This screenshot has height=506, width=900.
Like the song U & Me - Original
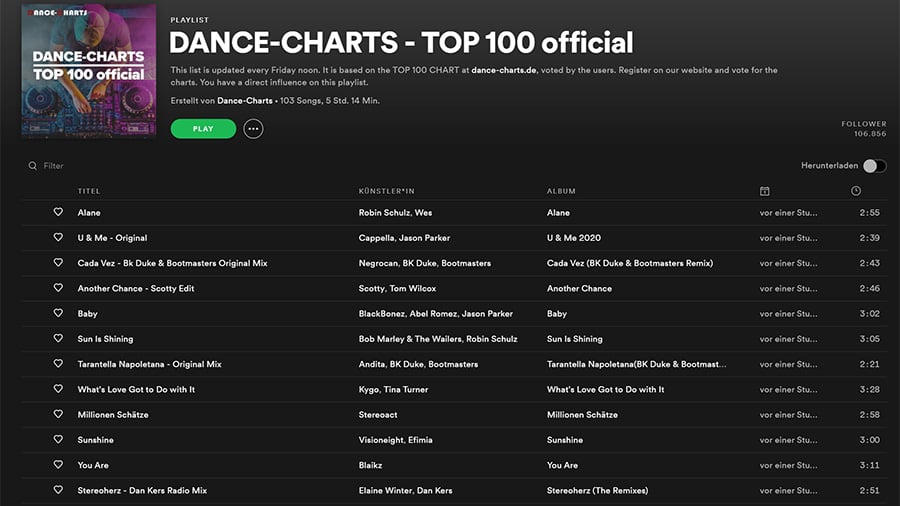pyautogui.click(x=58, y=237)
